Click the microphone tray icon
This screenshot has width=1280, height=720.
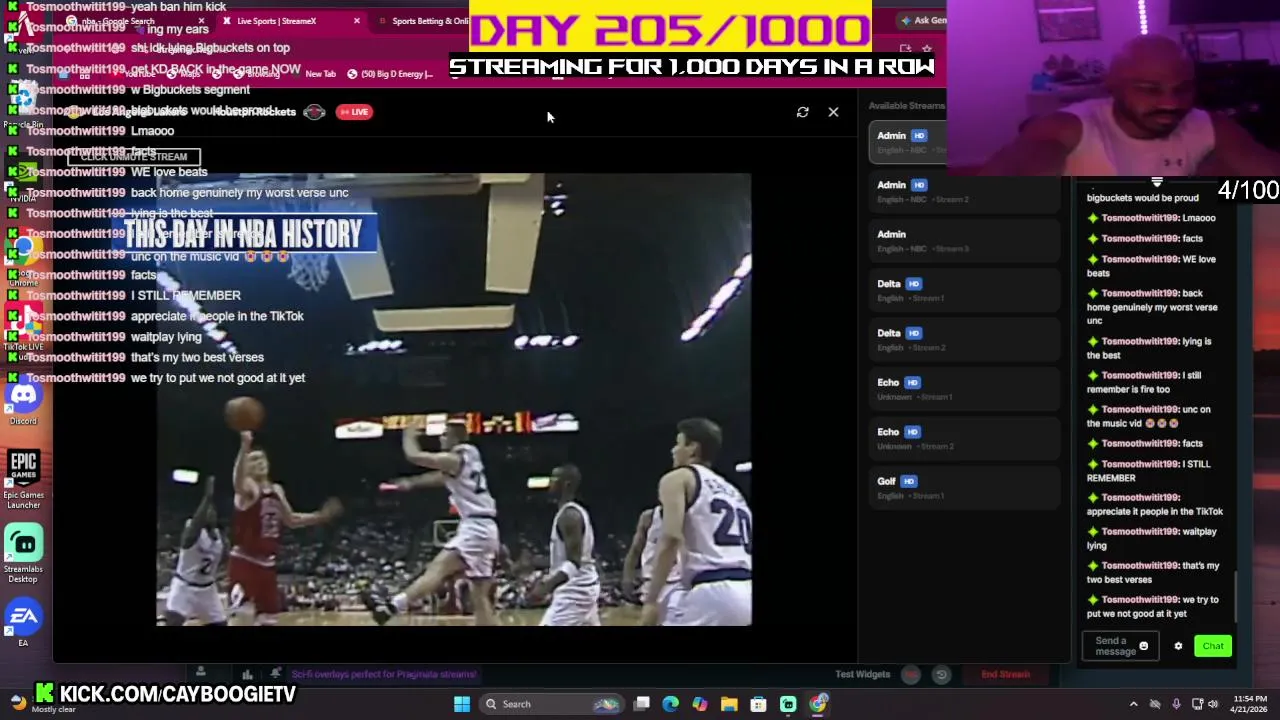click(1176, 704)
